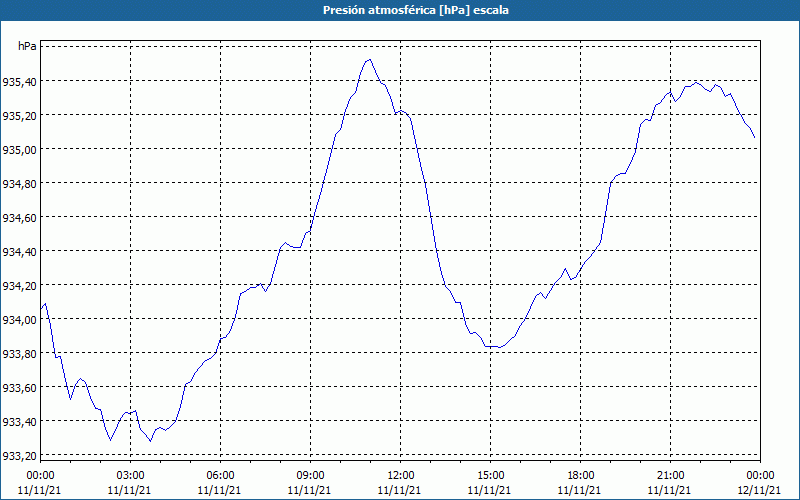
Task: Select the 933,20 y-axis value
Action: (19, 456)
